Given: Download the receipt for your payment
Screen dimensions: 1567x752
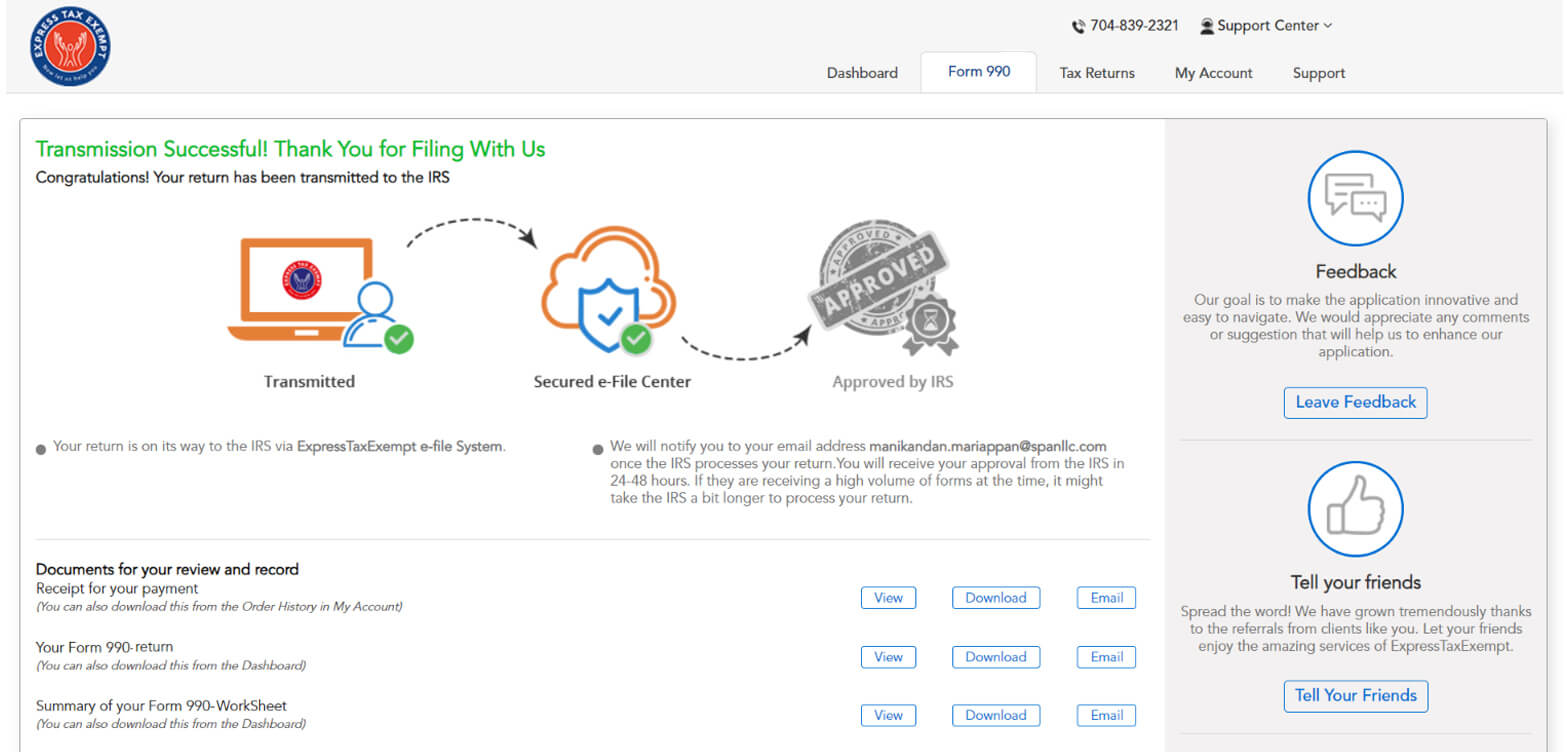Looking at the screenshot, I should (996, 598).
